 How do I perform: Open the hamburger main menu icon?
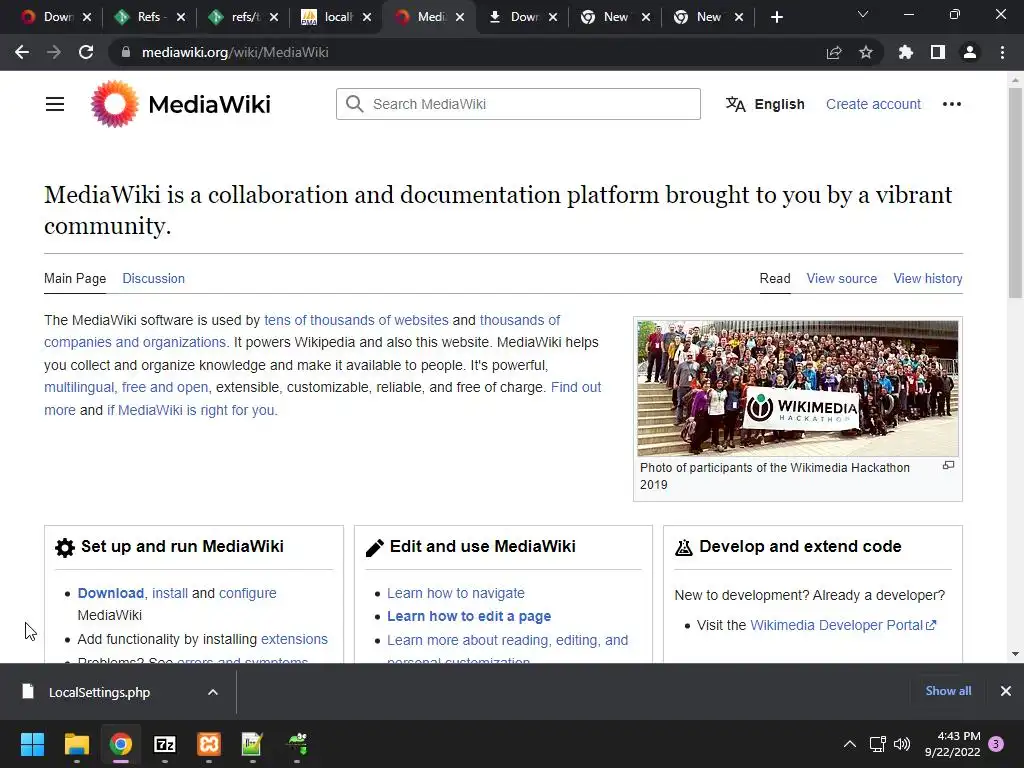[55, 104]
